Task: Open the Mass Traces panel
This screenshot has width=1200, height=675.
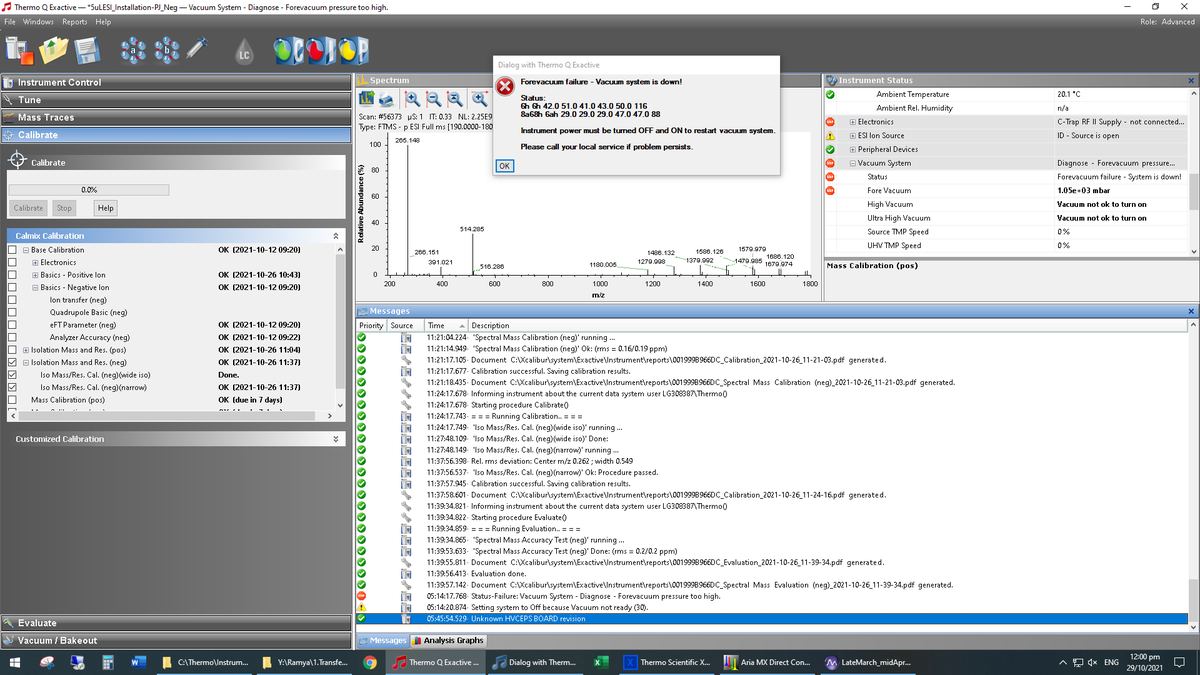Action: (175, 117)
